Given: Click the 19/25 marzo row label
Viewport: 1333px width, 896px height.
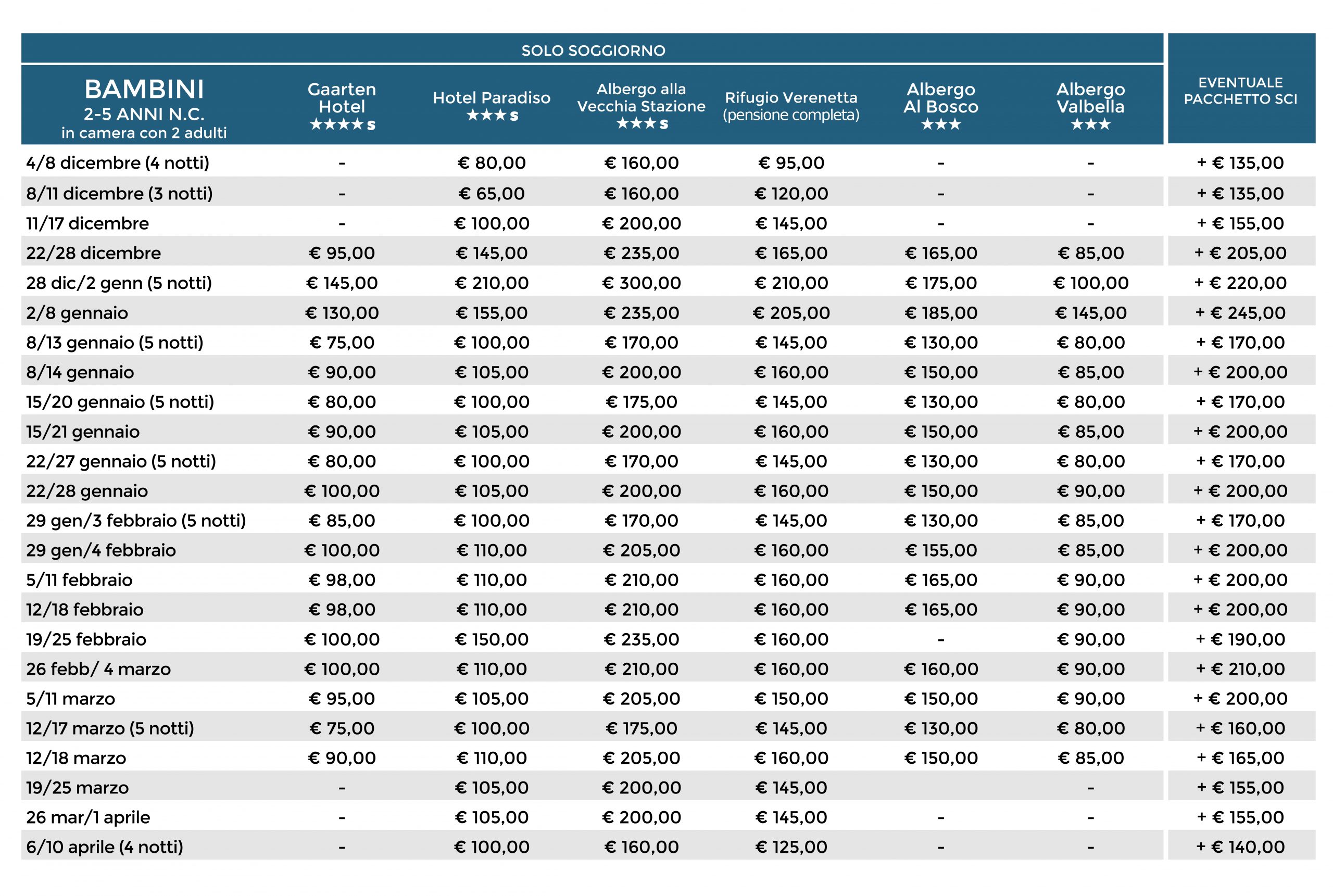Looking at the screenshot, I should pos(77,789).
